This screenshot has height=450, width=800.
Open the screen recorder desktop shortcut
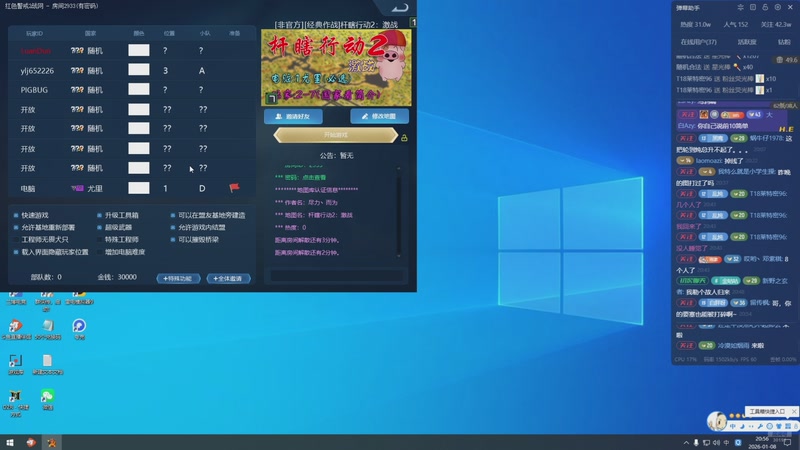coord(16,361)
